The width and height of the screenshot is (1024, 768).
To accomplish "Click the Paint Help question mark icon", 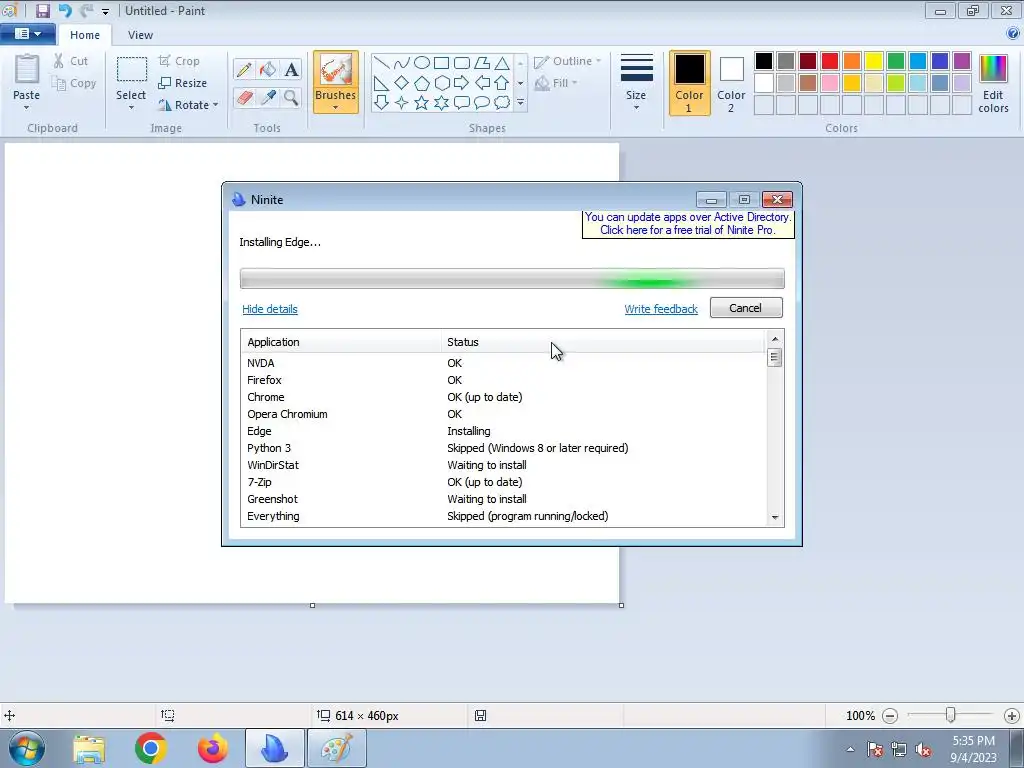I will (1013, 33).
